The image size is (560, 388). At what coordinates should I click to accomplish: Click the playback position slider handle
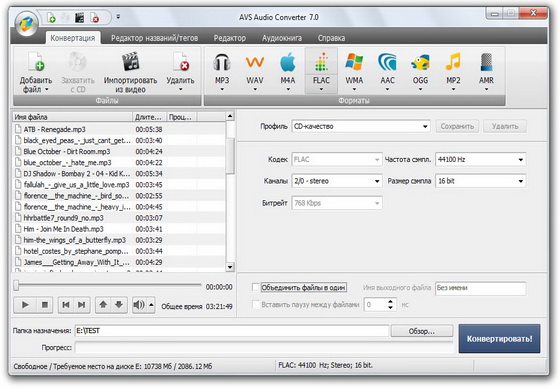click(x=16, y=285)
